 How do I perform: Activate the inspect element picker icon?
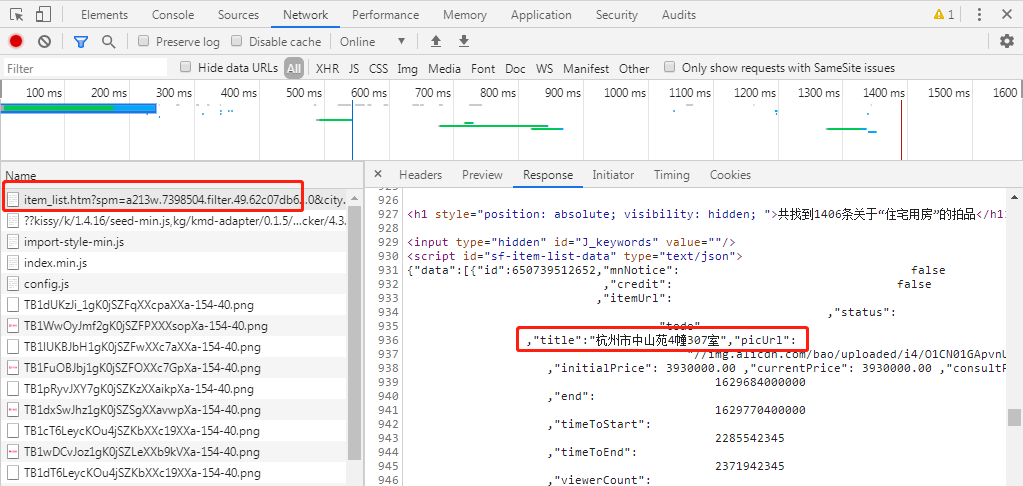click(x=17, y=14)
